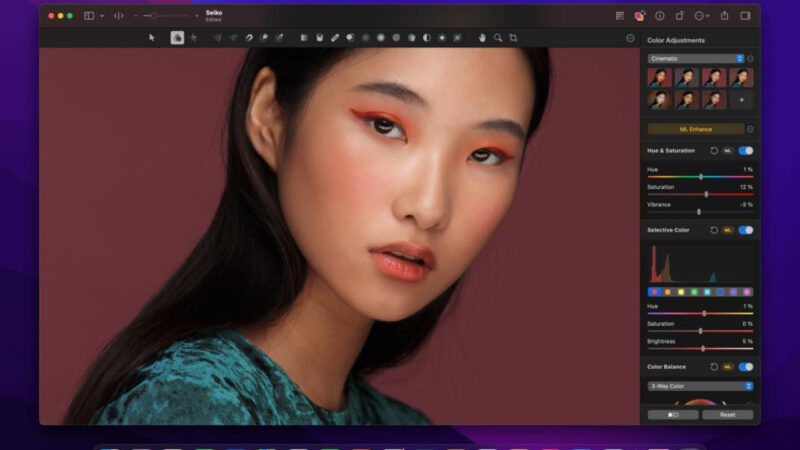Toggle ML for Selective Color

coord(728,230)
